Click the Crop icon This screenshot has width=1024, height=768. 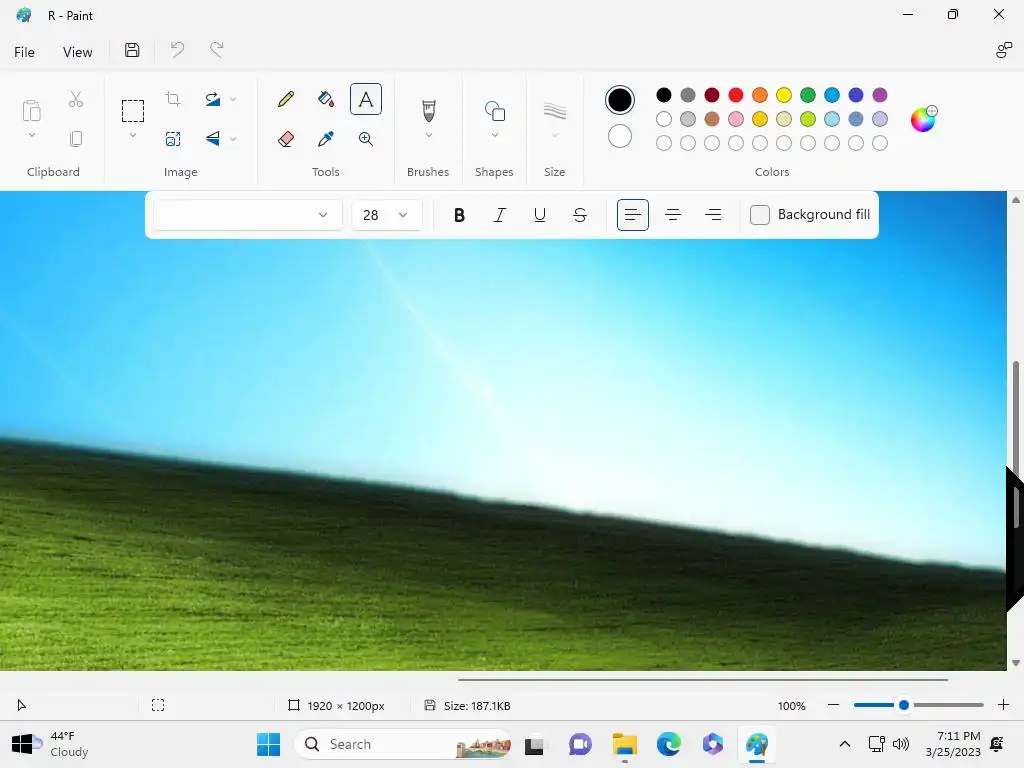coord(173,99)
